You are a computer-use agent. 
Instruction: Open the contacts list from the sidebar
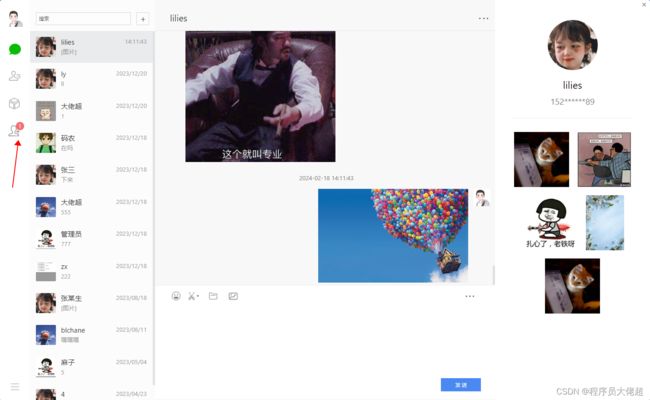point(15,76)
